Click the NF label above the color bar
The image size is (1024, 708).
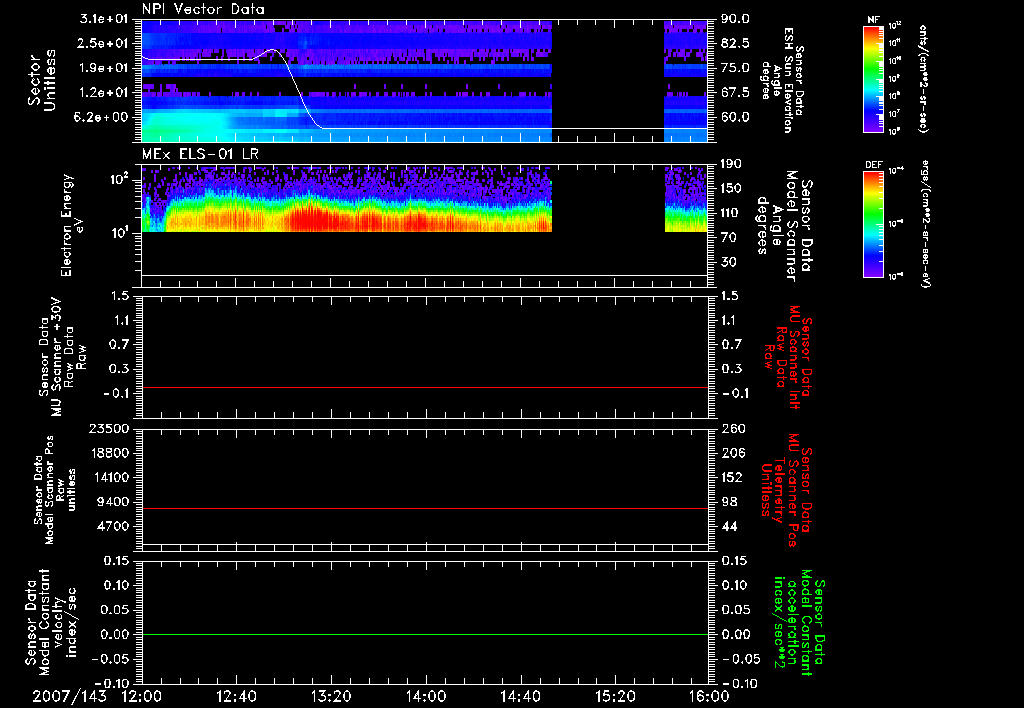click(x=873, y=20)
